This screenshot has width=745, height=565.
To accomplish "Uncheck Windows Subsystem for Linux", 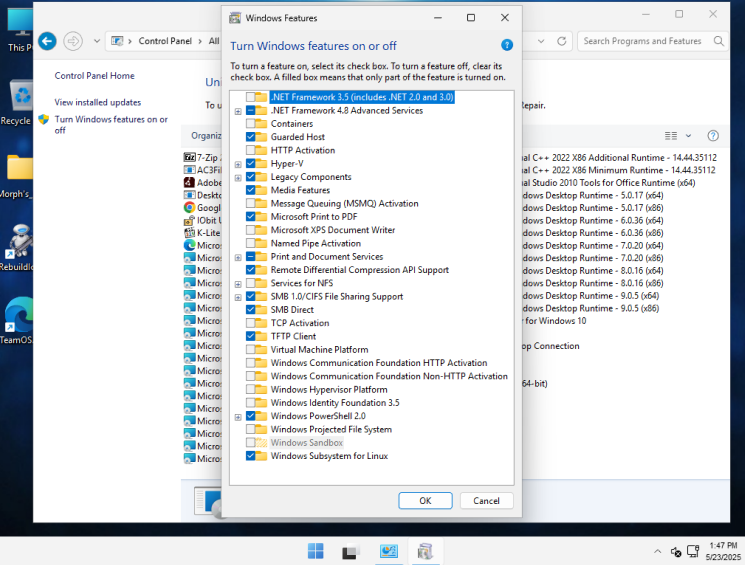I will pos(250,456).
